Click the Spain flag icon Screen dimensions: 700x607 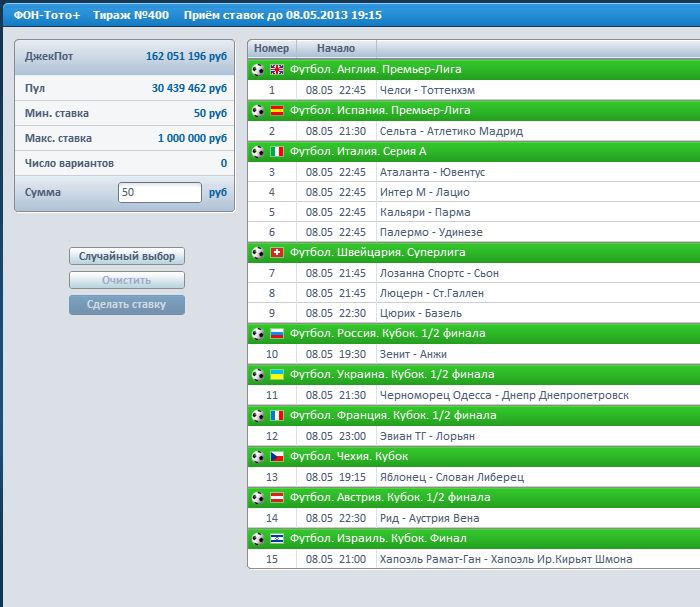tap(277, 111)
